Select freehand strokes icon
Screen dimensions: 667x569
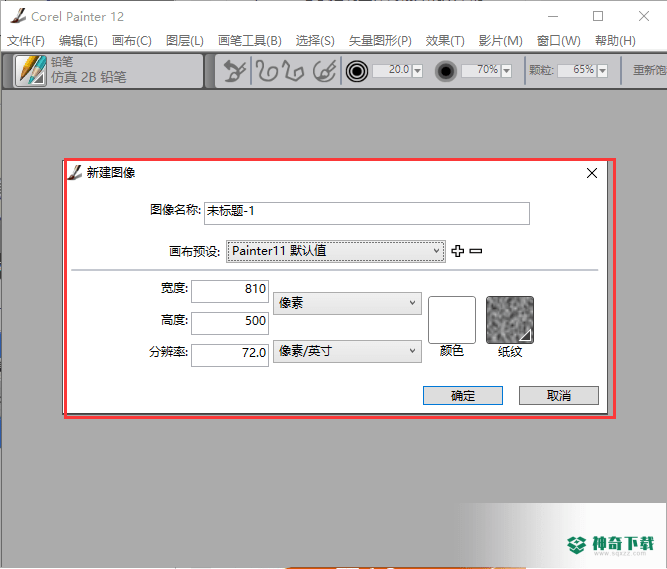(266, 71)
